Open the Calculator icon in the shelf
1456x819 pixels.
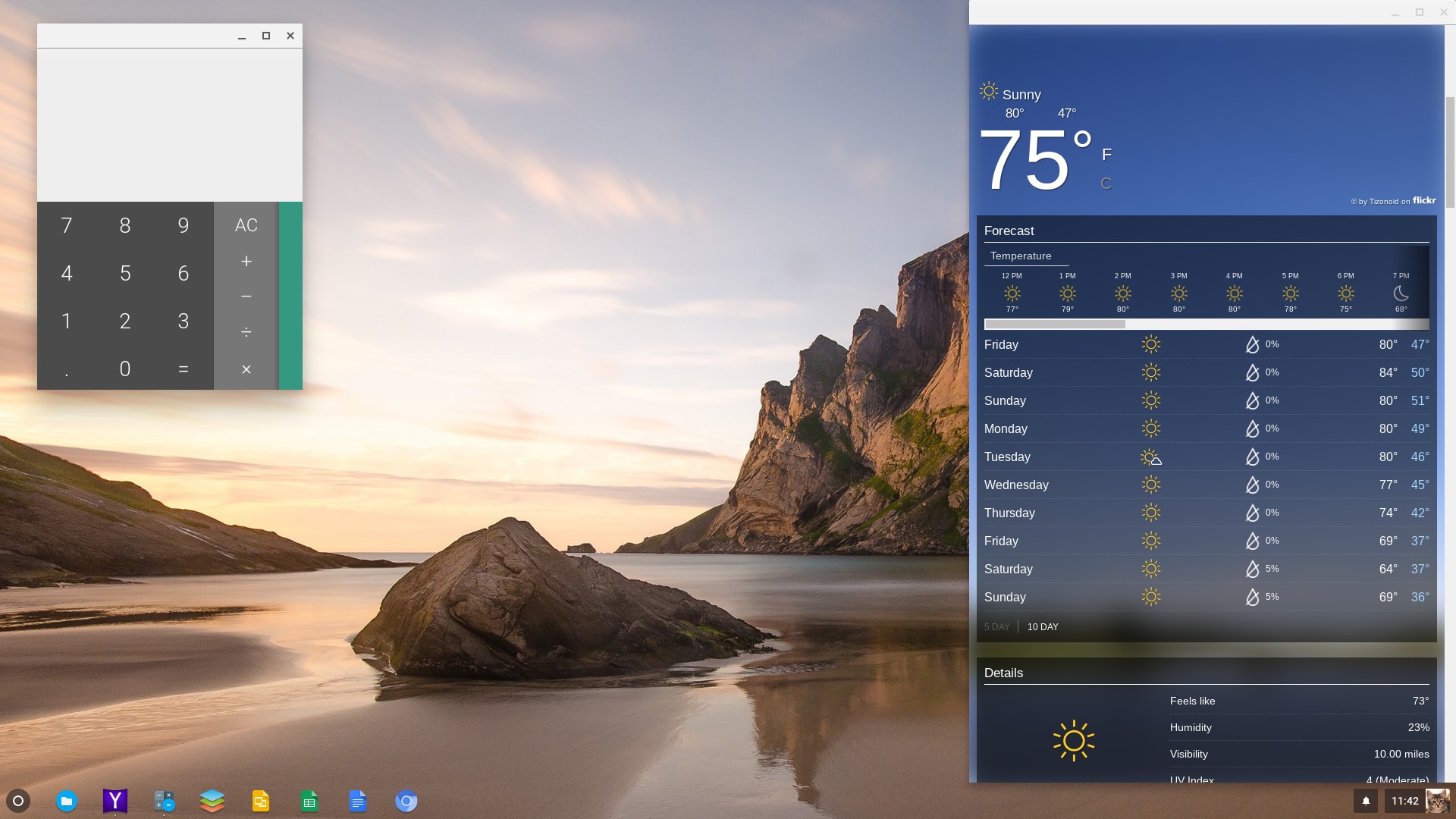pos(164,801)
